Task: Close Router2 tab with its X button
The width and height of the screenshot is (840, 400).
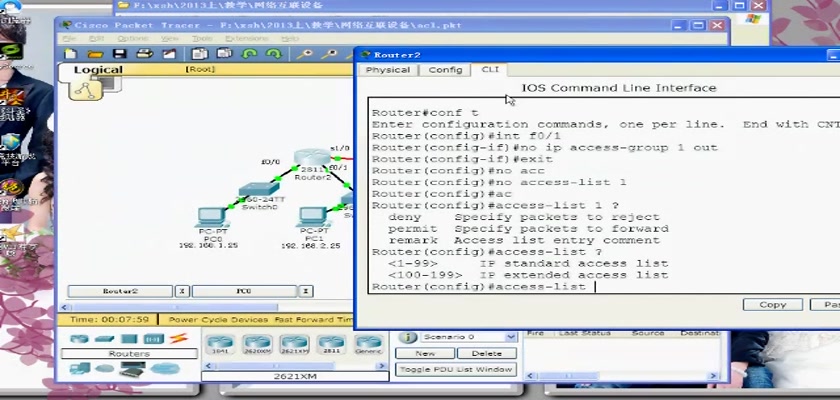Action: [x=182, y=291]
